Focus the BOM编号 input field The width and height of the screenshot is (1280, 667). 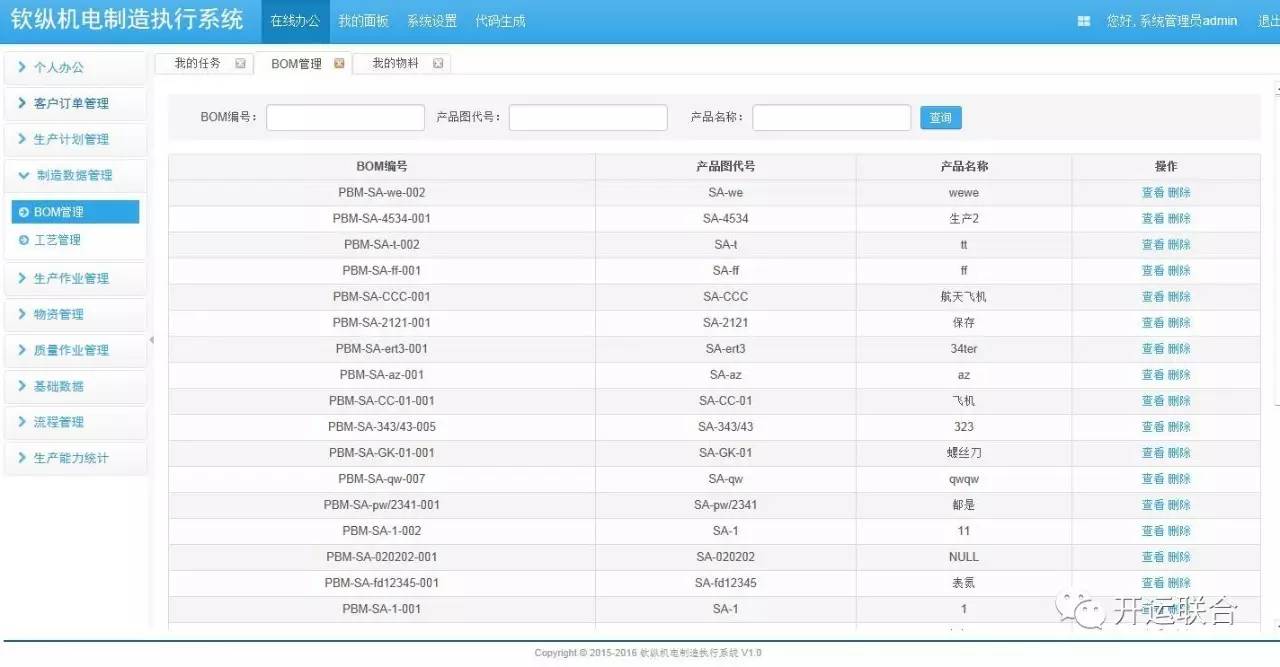coord(345,118)
